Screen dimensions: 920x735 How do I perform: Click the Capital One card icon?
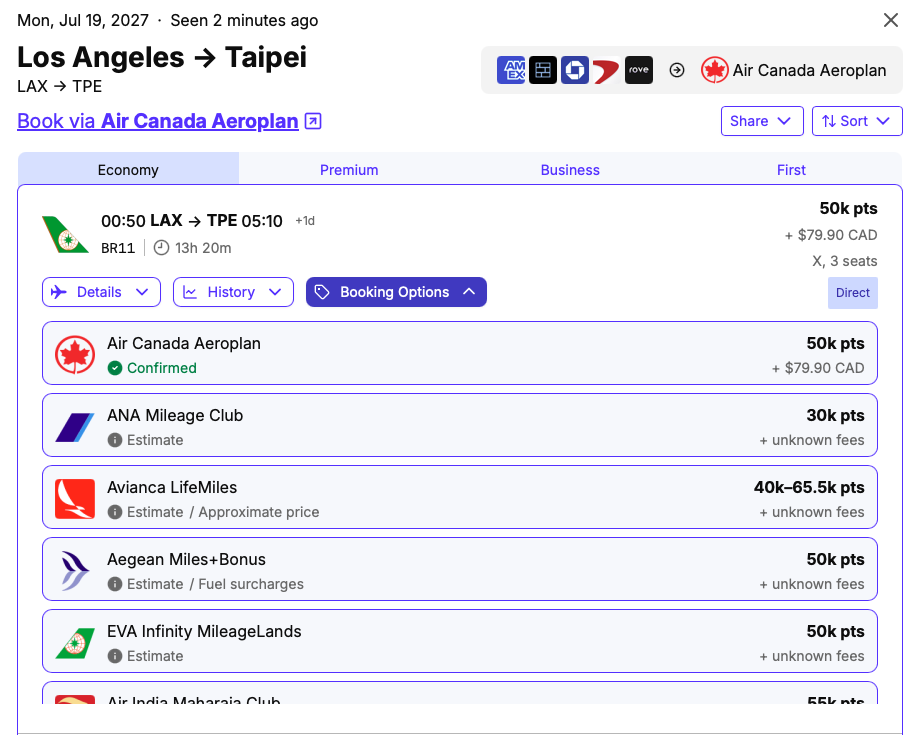(606, 70)
